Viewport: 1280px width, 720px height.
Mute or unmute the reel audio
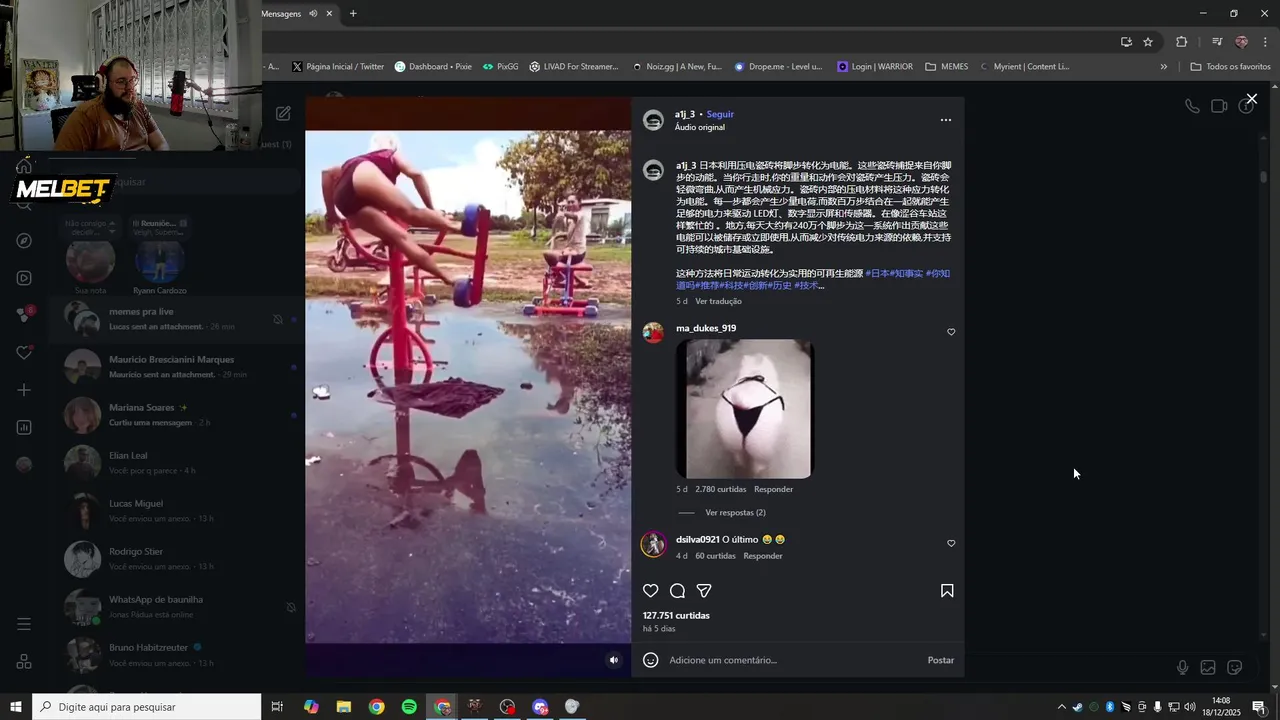click(614, 660)
